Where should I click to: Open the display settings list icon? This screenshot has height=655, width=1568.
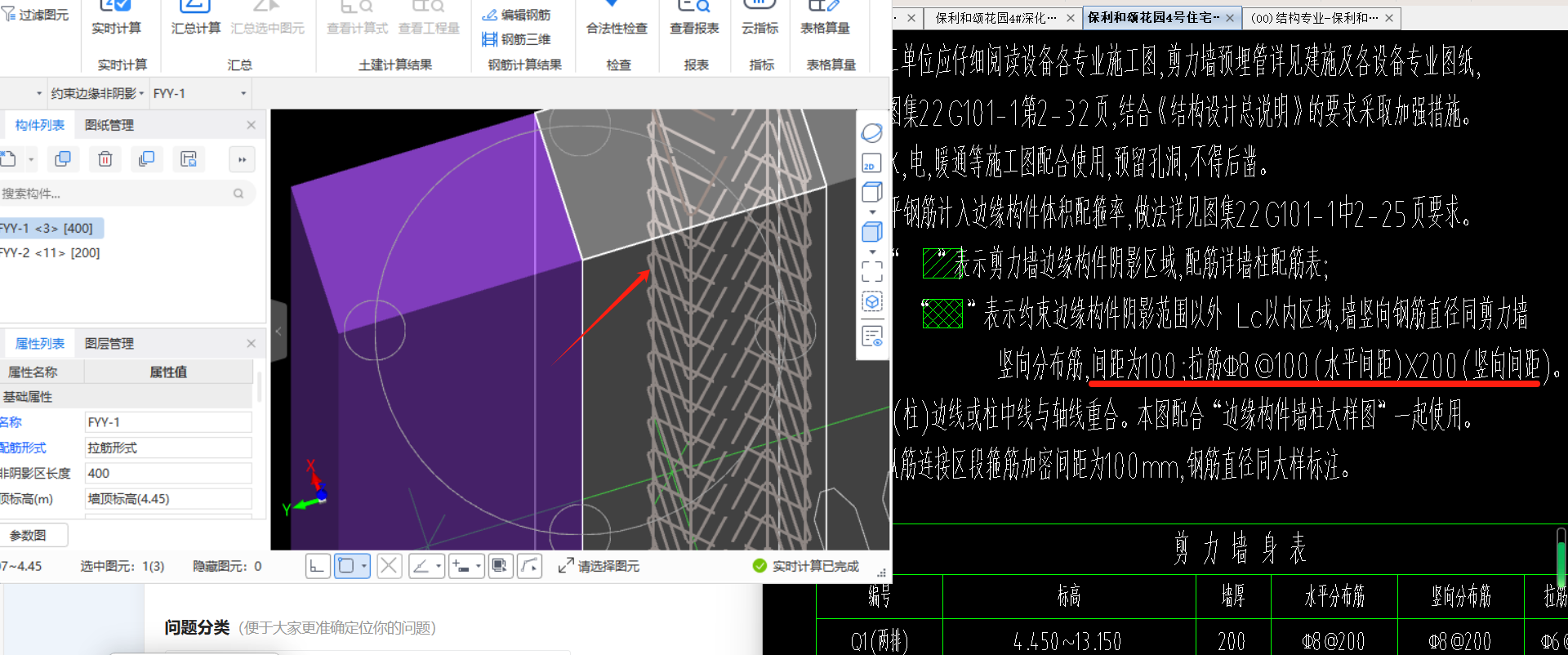872,336
